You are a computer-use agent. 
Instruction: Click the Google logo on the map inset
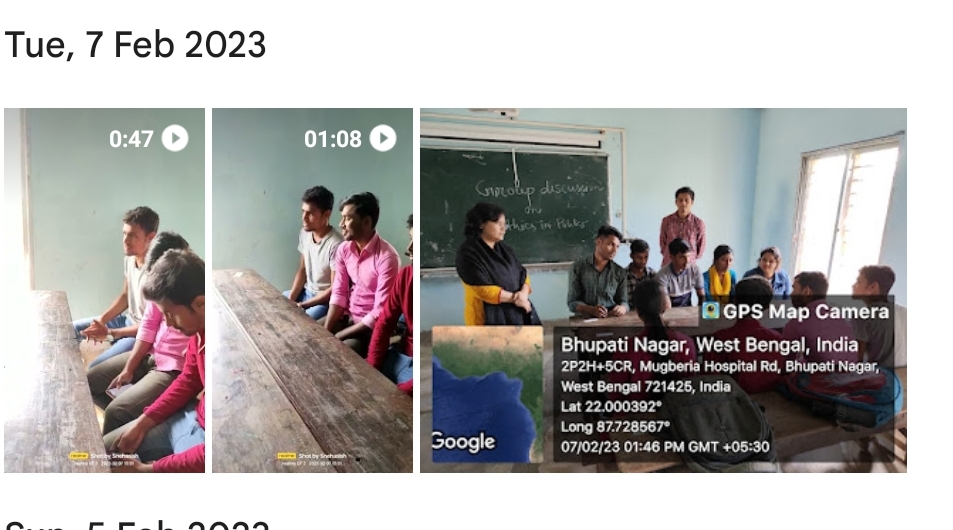point(463,441)
